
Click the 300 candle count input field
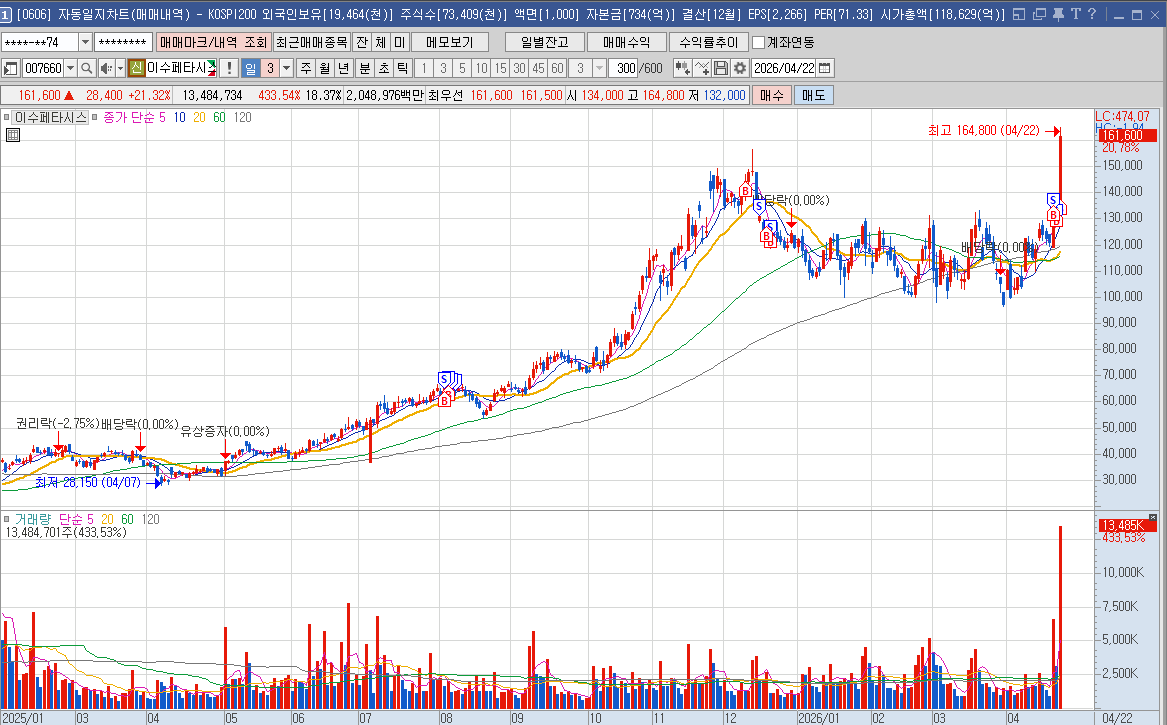[x=625, y=68]
